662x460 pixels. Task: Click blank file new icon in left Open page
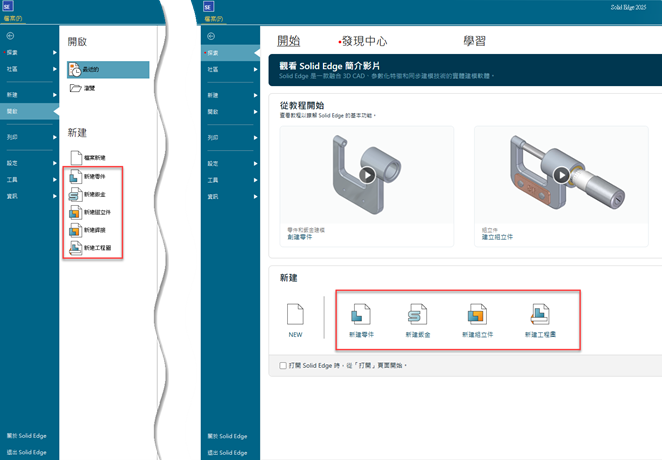(x=76, y=157)
